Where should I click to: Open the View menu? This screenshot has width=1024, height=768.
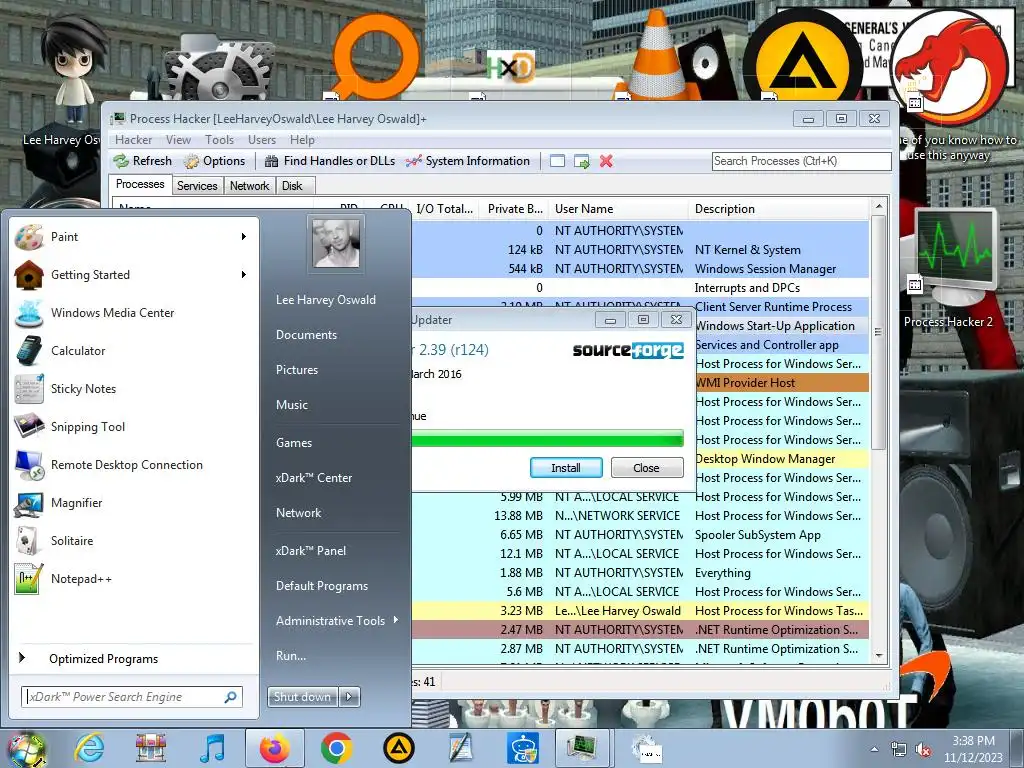[x=178, y=140]
